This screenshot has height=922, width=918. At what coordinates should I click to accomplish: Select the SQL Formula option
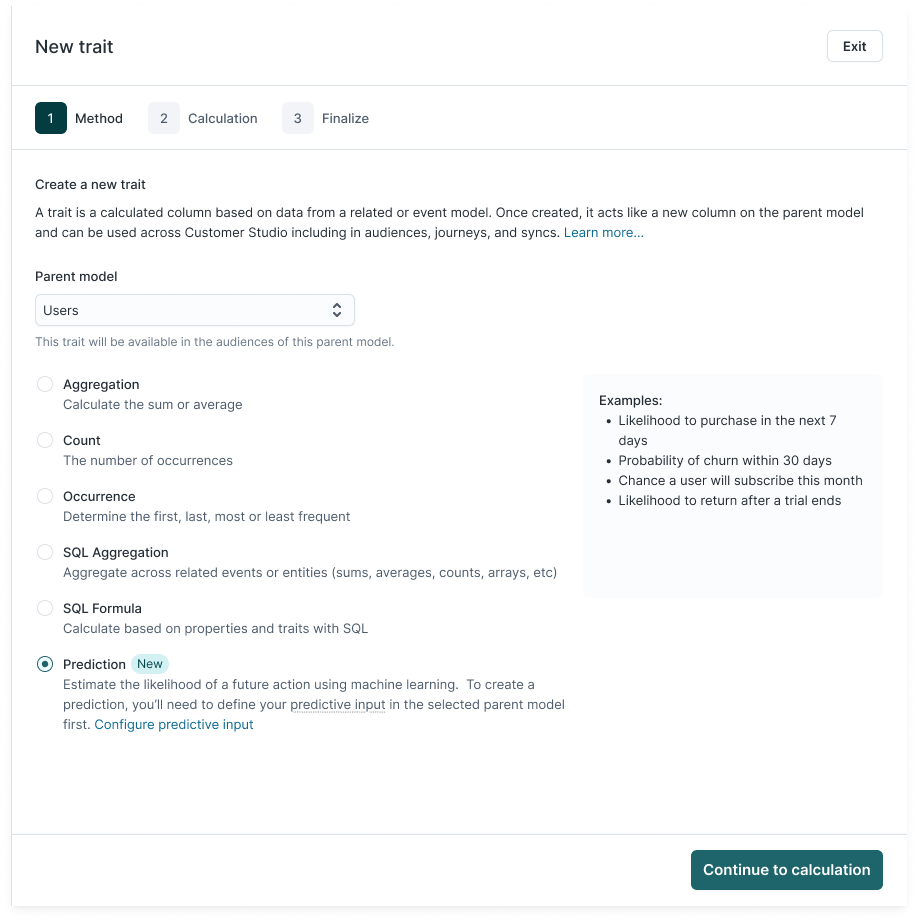click(45, 608)
